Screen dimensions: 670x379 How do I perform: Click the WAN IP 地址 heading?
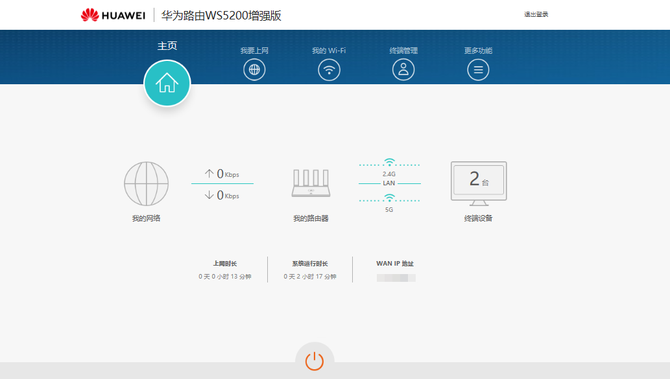coord(395,263)
